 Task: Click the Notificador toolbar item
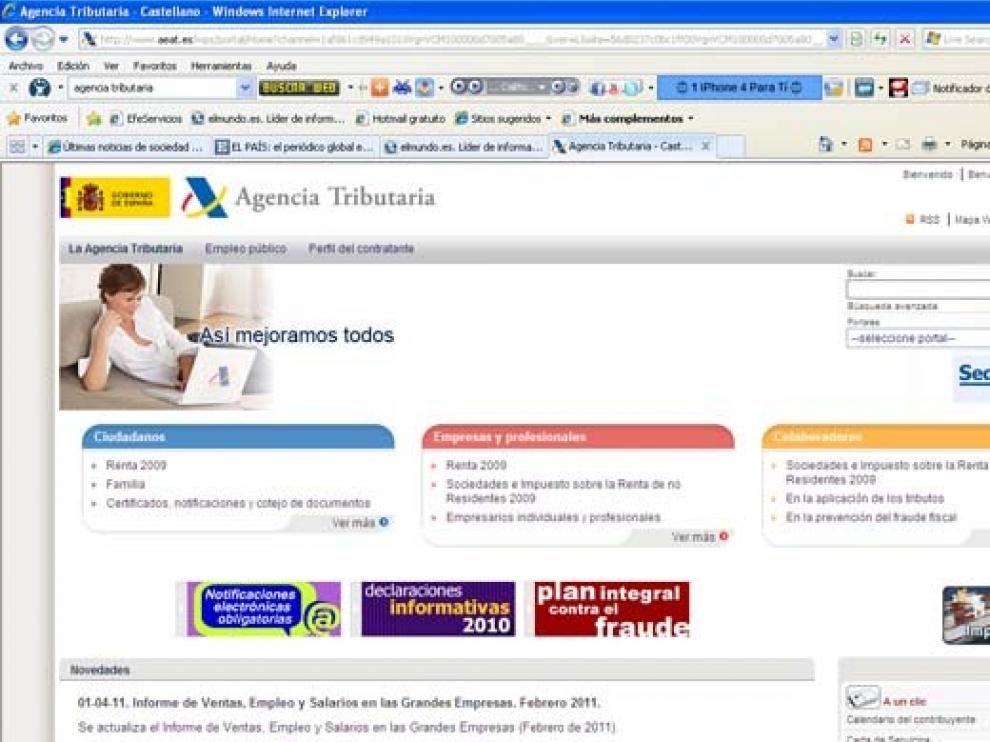coord(951,88)
